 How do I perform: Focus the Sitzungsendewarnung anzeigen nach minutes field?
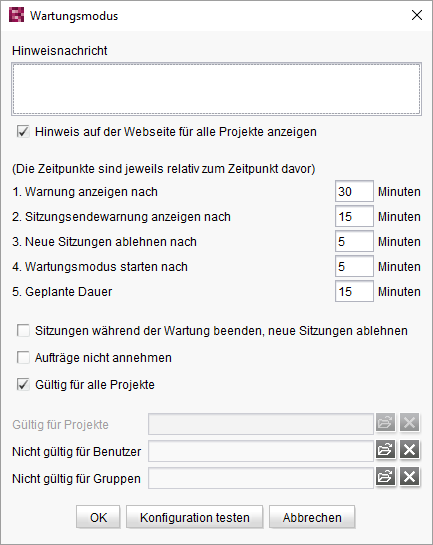coord(354,216)
